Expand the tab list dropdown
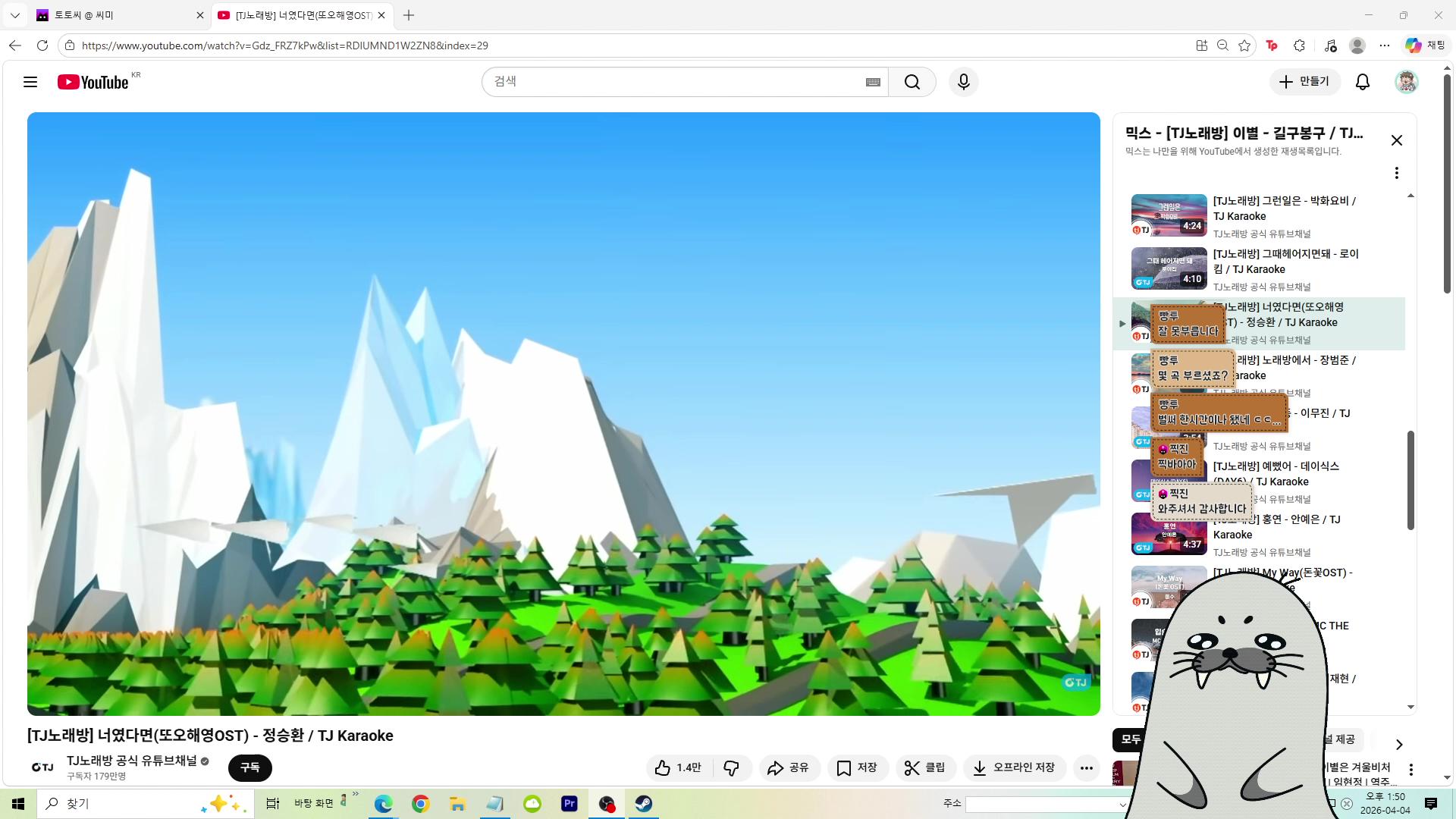The image size is (1456, 819). pyautogui.click(x=15, y=15)
